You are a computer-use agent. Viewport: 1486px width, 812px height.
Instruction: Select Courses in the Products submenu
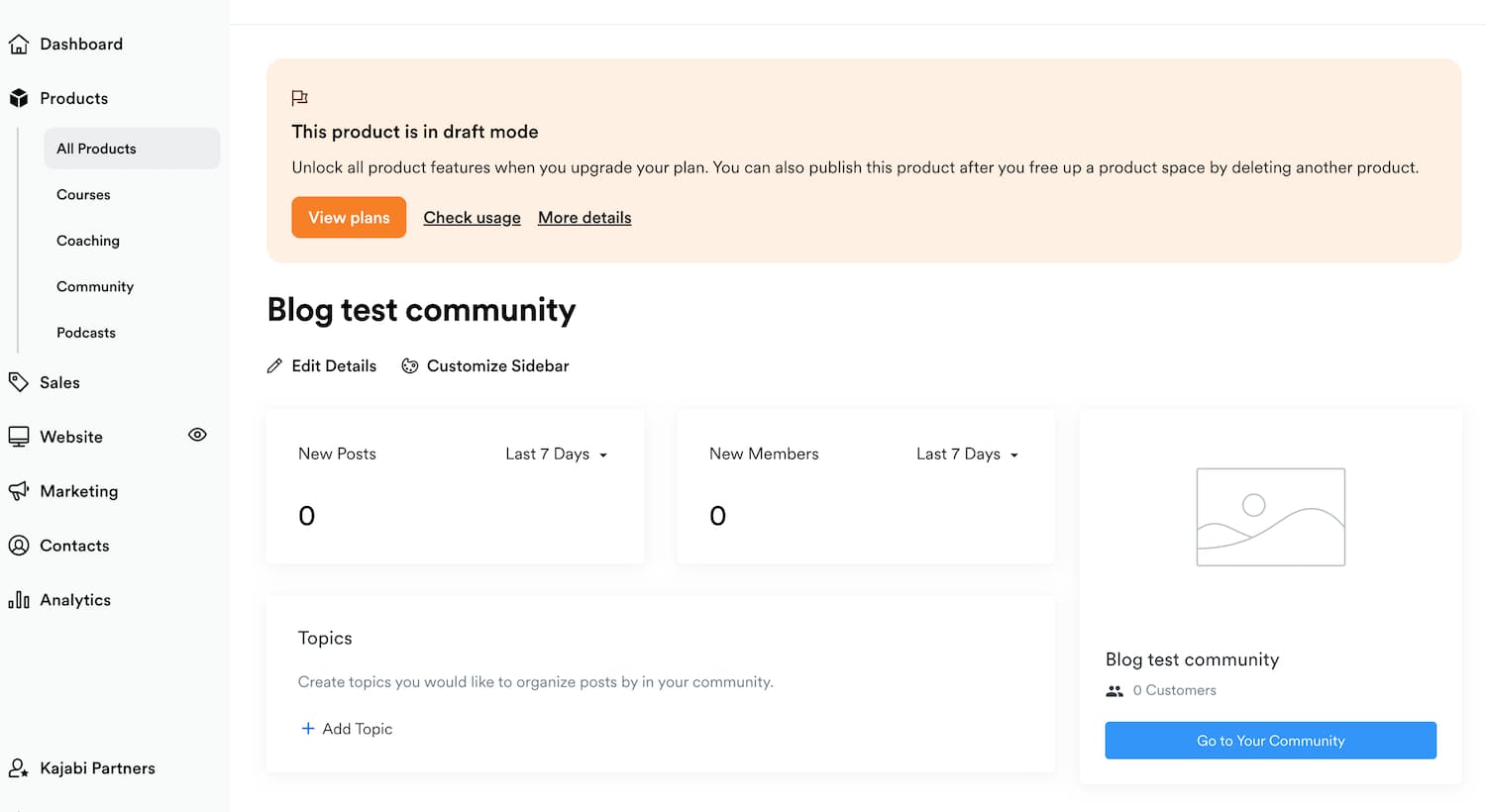(83, 195)
